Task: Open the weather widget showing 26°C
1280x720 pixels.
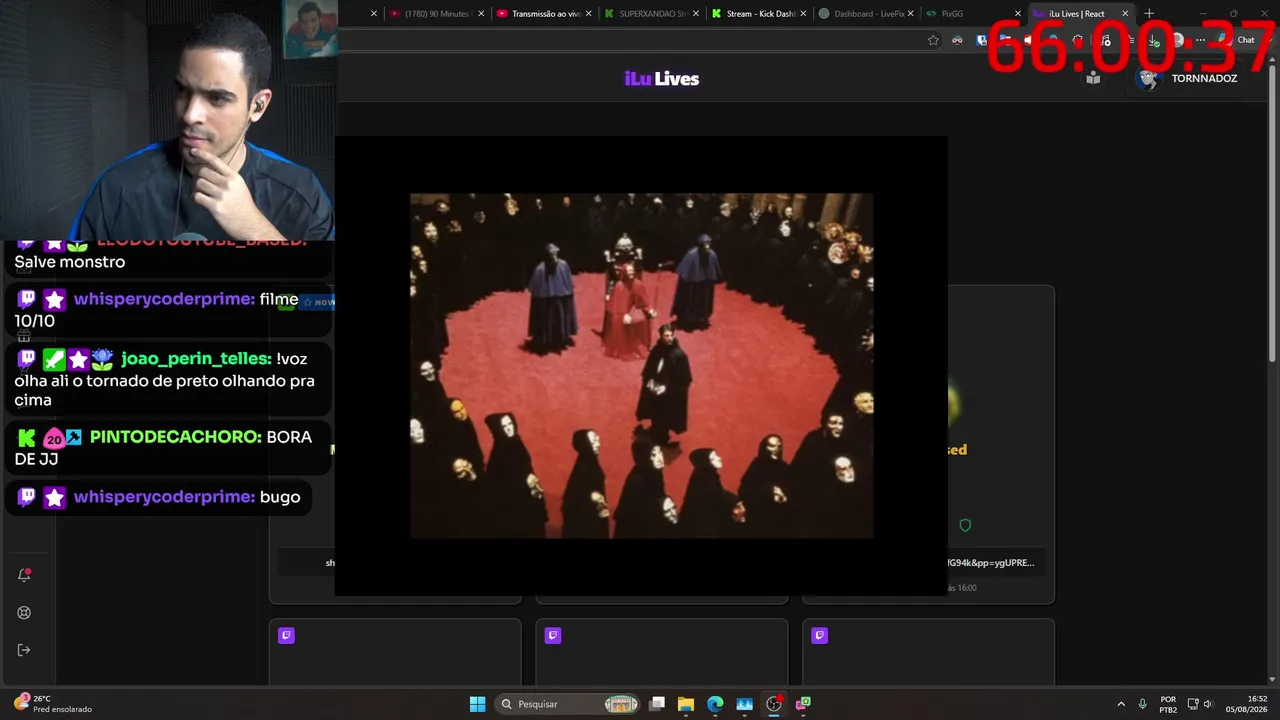Action: click(x=52, y=704)
